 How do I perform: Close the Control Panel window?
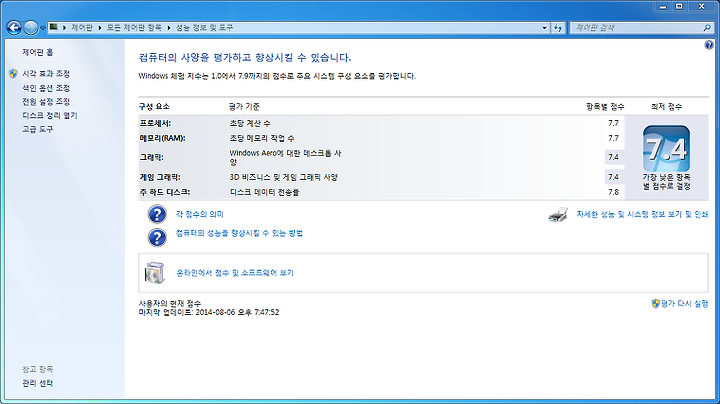[702, 6]
